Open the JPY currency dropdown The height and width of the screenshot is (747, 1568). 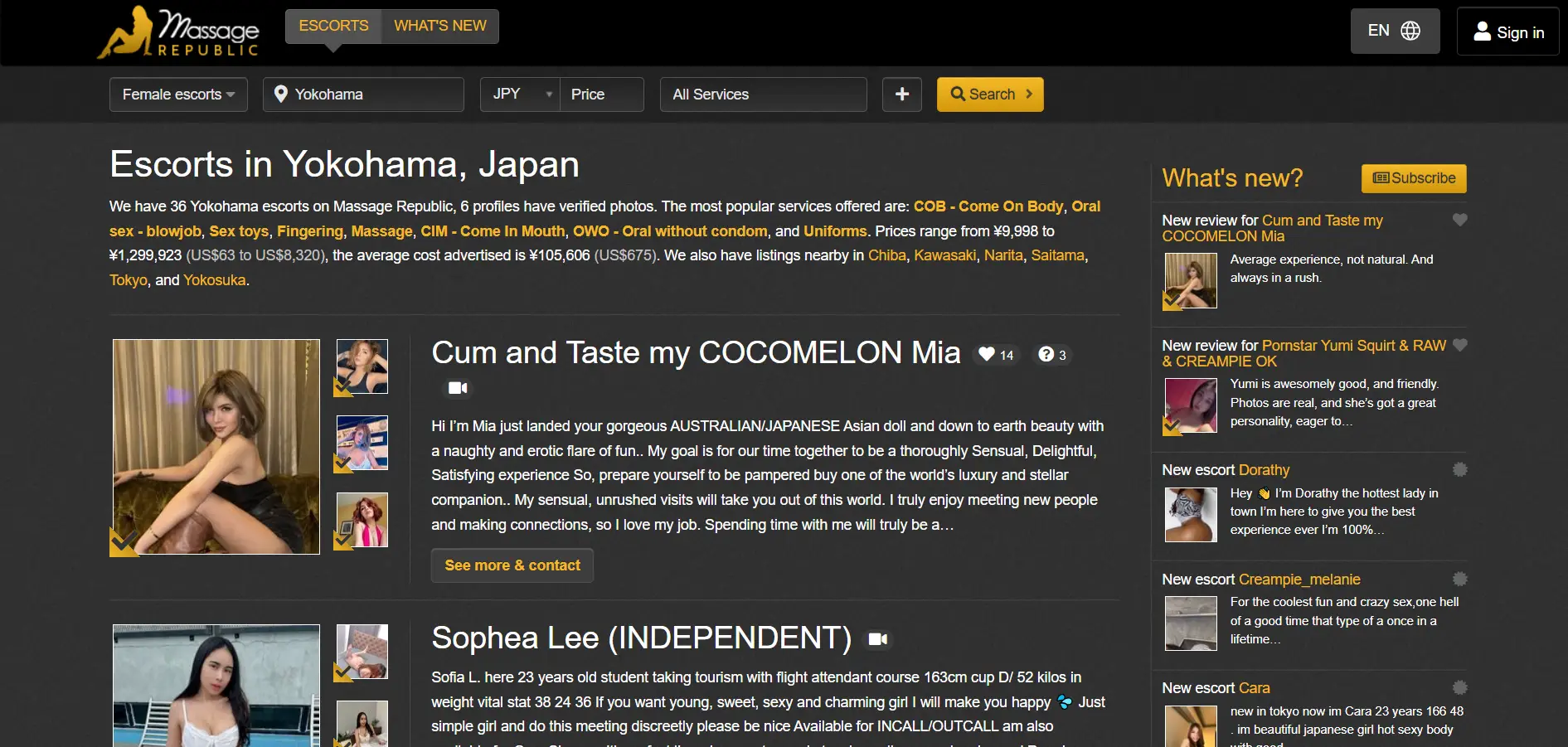(520, 95)
